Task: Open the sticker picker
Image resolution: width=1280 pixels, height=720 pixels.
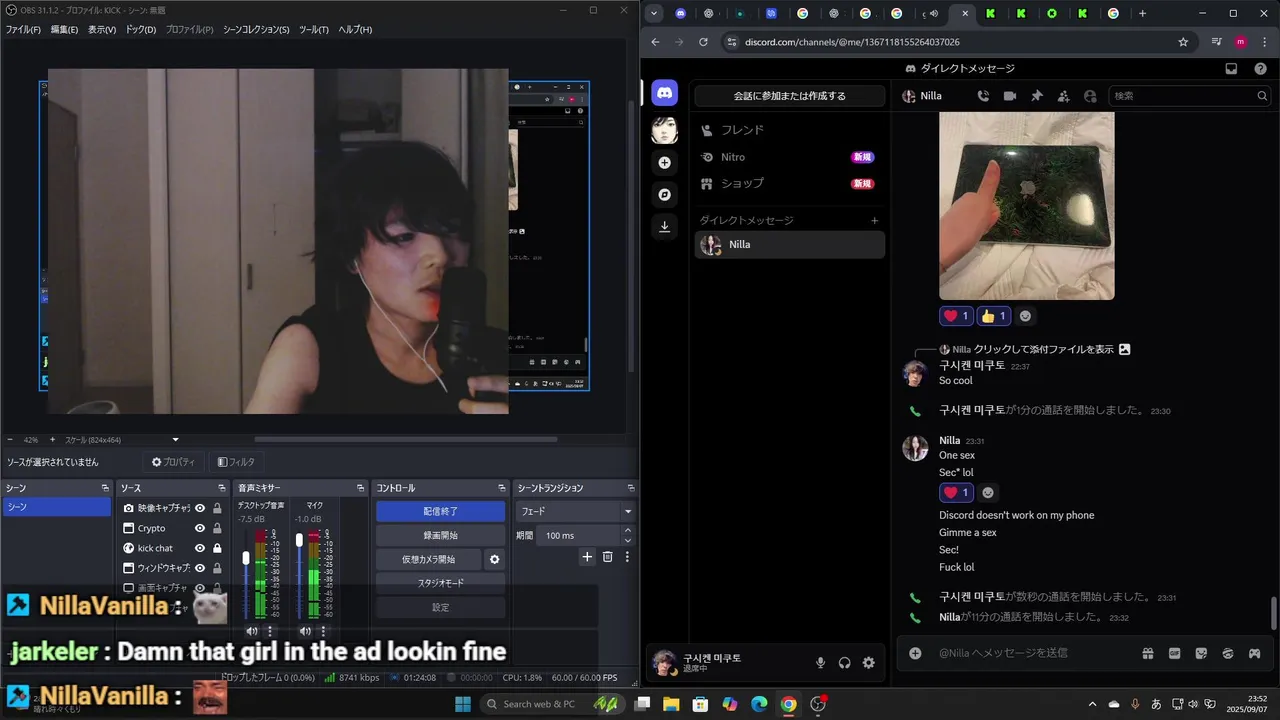Action: [1201, 653]
